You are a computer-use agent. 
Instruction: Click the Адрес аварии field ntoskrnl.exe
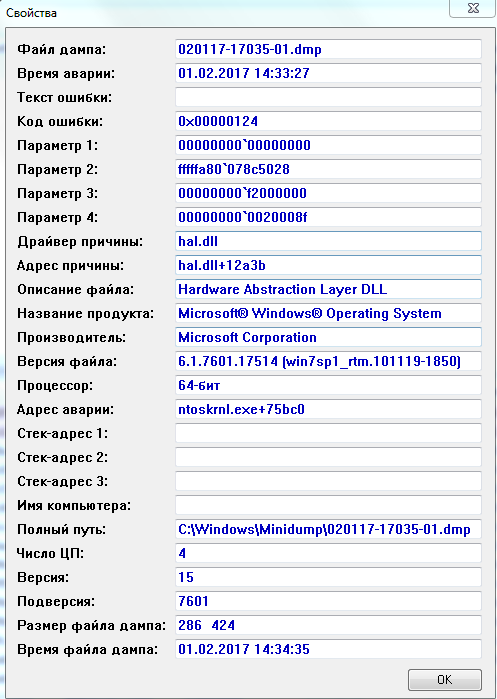(329, 409)
